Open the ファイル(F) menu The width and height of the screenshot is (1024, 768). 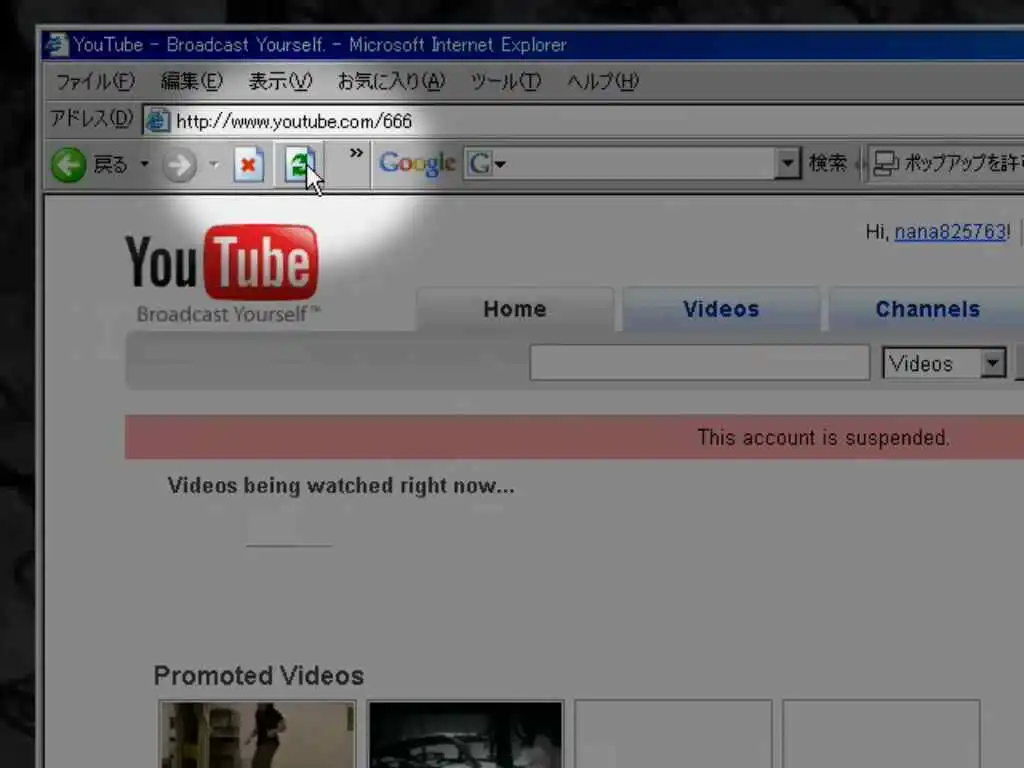coord(95,82)
